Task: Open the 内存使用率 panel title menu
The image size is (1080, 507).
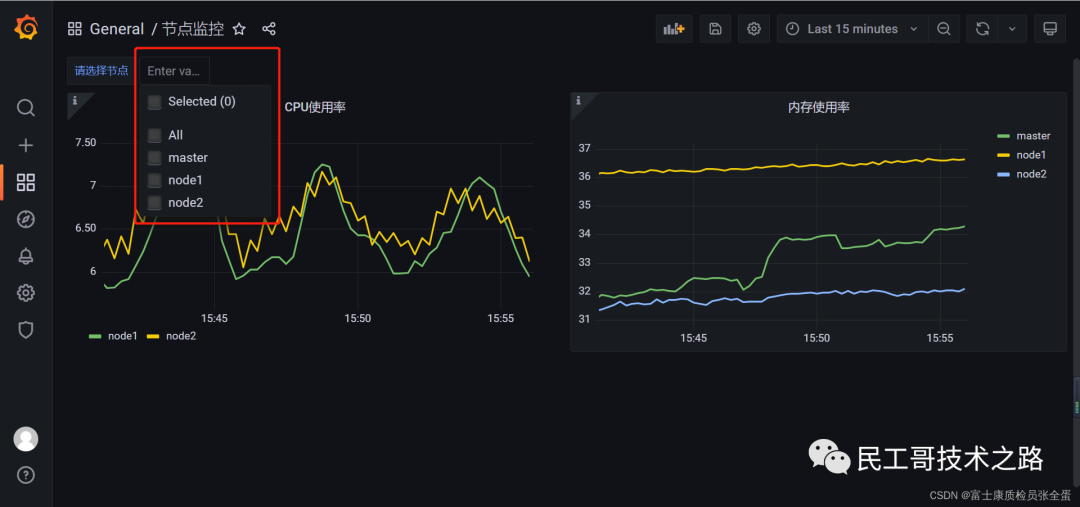Action: coord(818,107)
